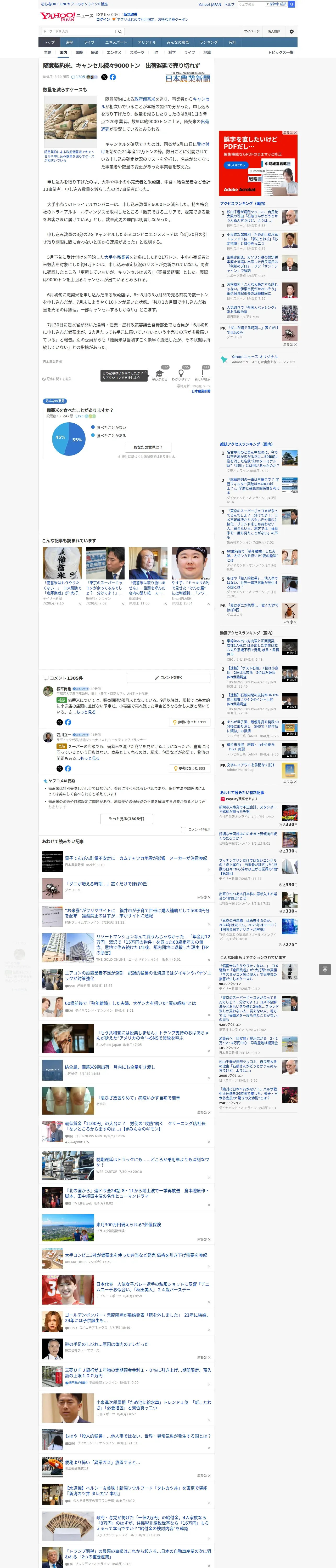The image size is (336, 1568).
Task: Click 松平尚也's avatar picture
Action: click(x=48, y=691)
